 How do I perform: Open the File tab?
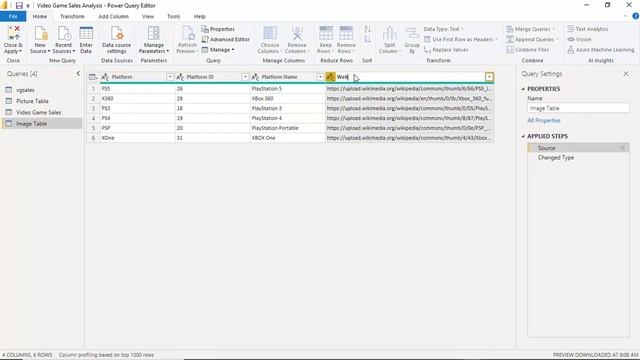13,16
